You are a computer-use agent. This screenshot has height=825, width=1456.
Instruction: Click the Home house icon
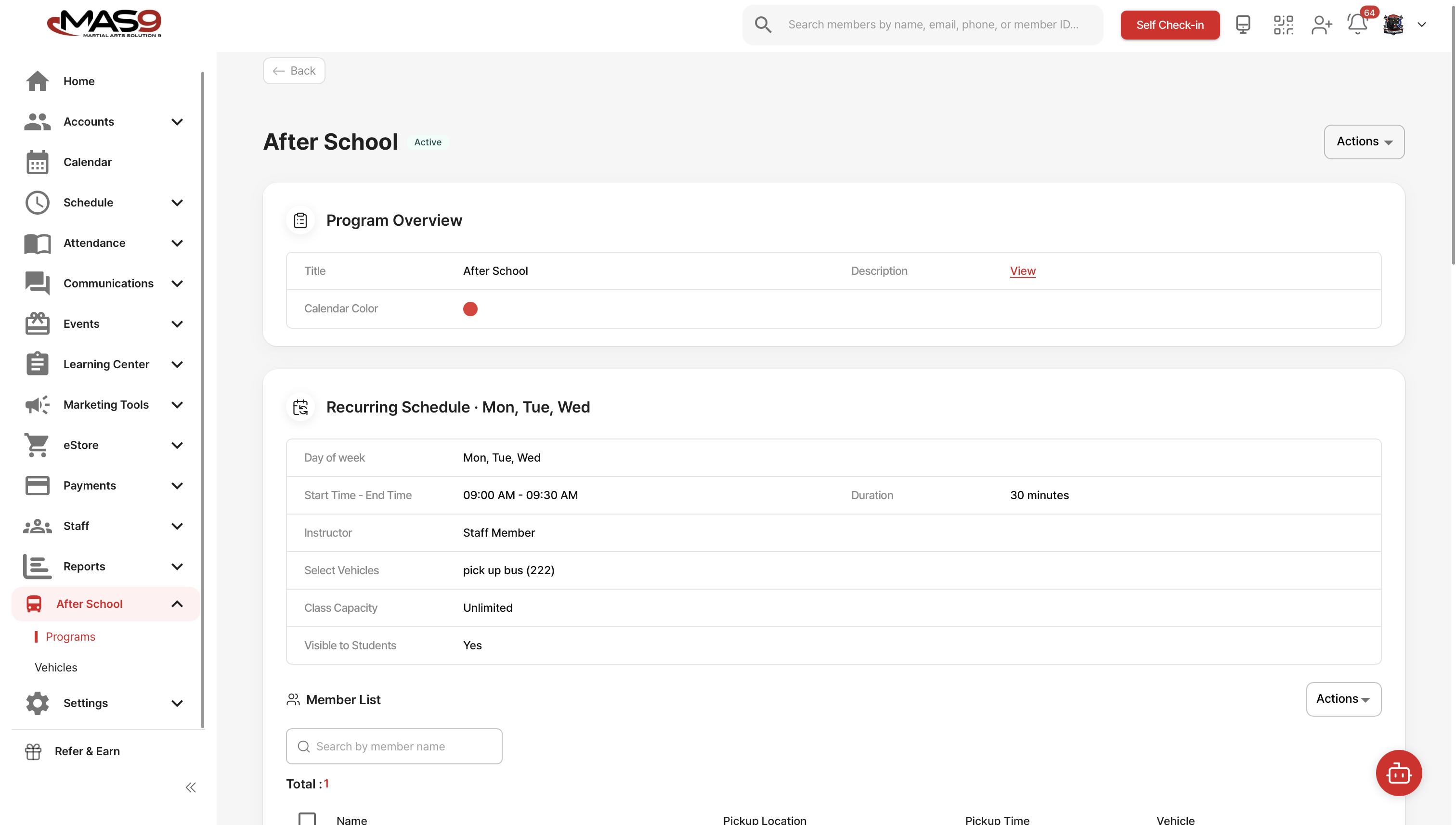(38, 81)
